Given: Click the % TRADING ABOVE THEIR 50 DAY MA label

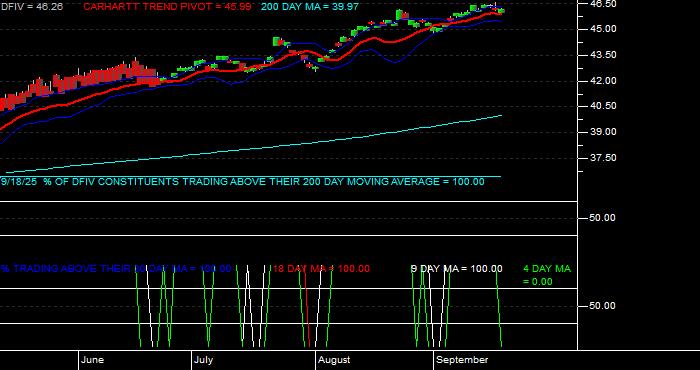Looking at the screenshot, I should [x=116, y=269].
